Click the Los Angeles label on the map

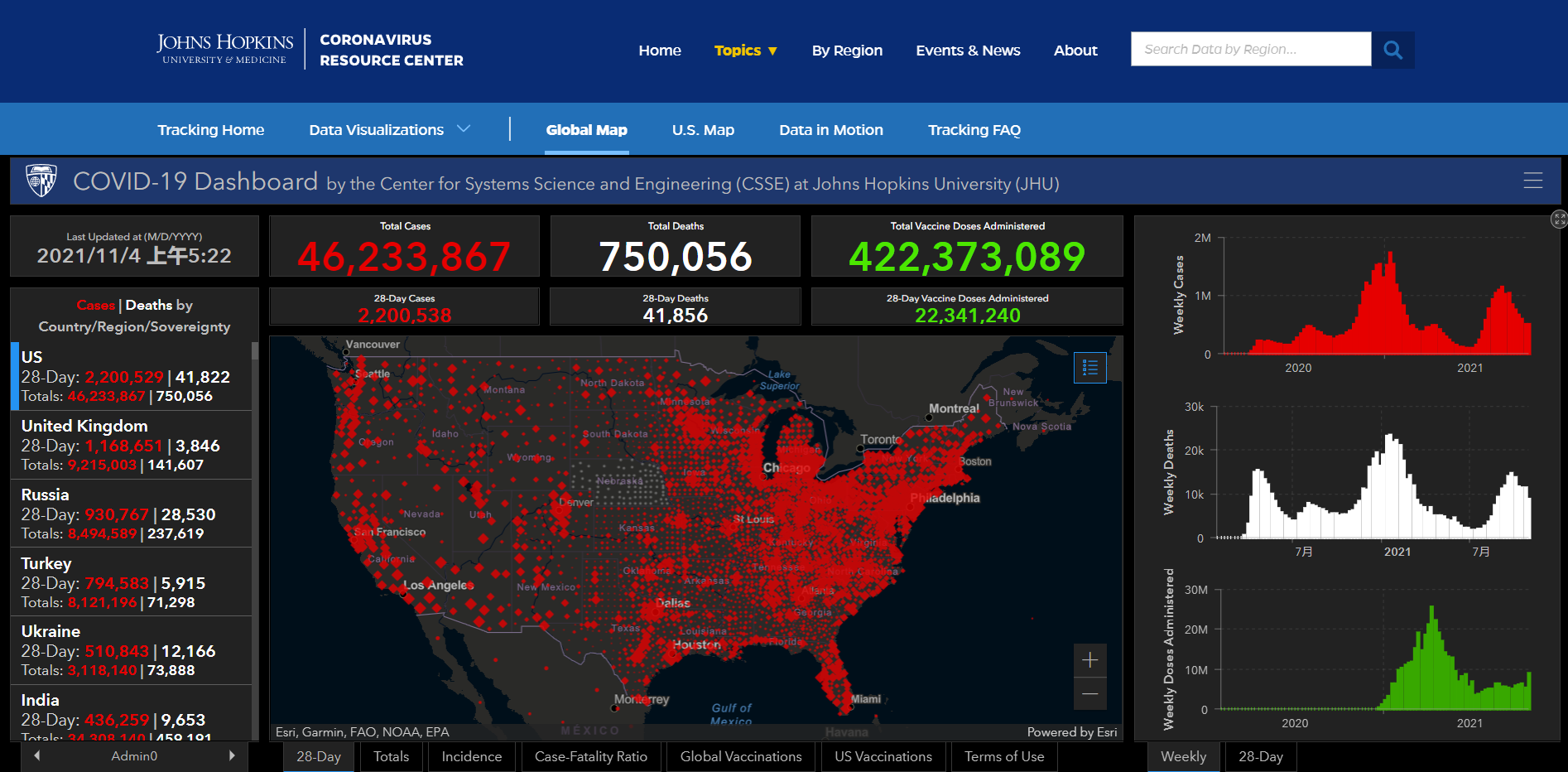pos(439,585)
